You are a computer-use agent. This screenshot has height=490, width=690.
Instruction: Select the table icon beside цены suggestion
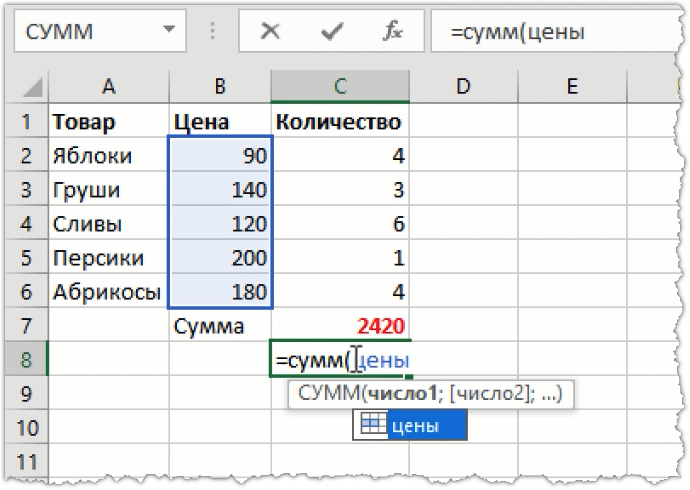point(373,424)
